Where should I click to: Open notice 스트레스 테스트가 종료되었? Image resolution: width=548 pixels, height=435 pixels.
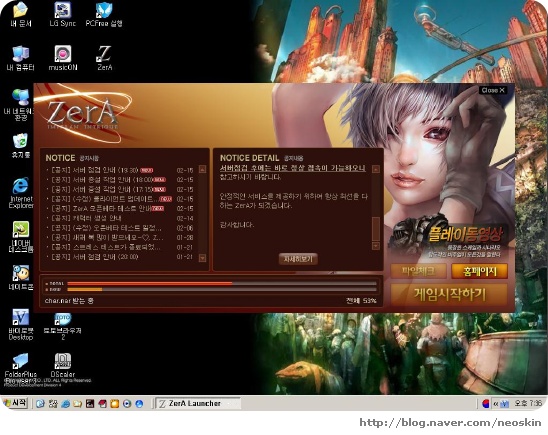(106, 247)
